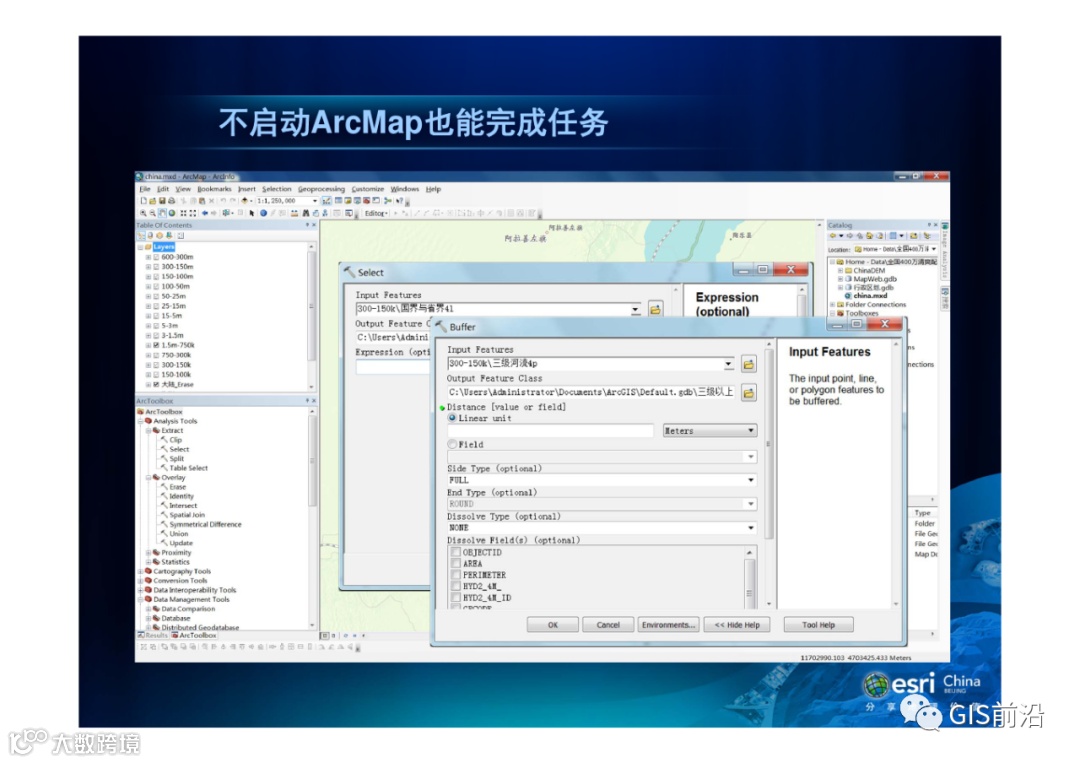Switch Table Of Contents to list by visibility
The width and height of the screenshot is (1080, 763).
click(x=160, y=236)
